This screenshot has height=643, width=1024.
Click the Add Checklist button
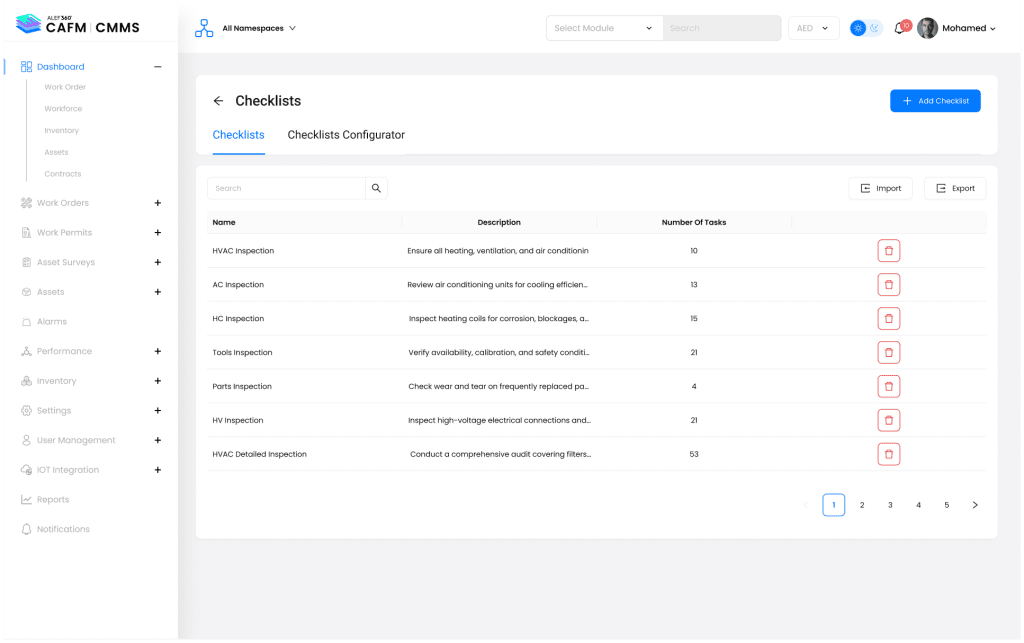935,101
